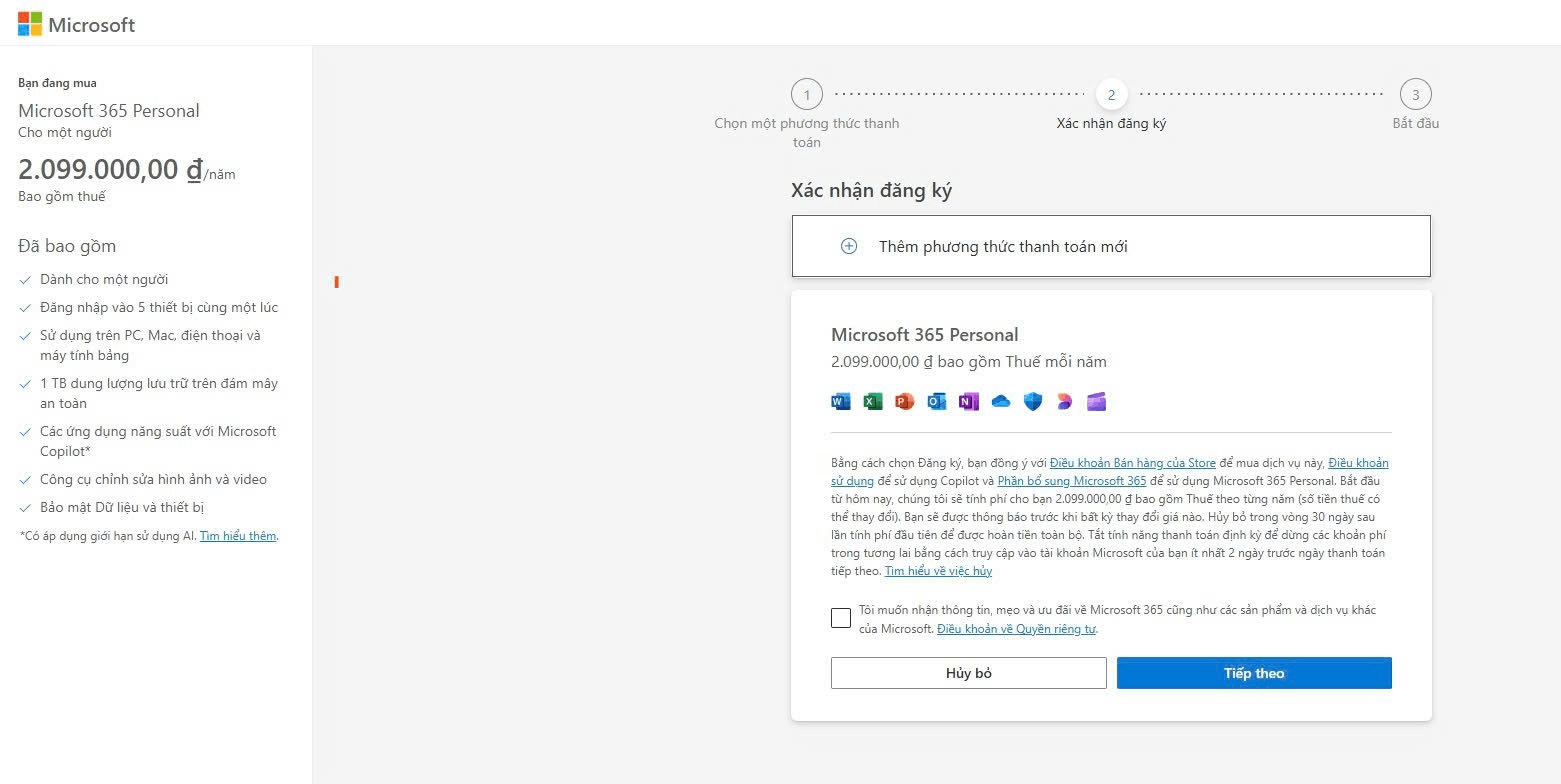The image size is (1561, 784).
Task: Click the Word app icon
Action: (x=841, y=402)
